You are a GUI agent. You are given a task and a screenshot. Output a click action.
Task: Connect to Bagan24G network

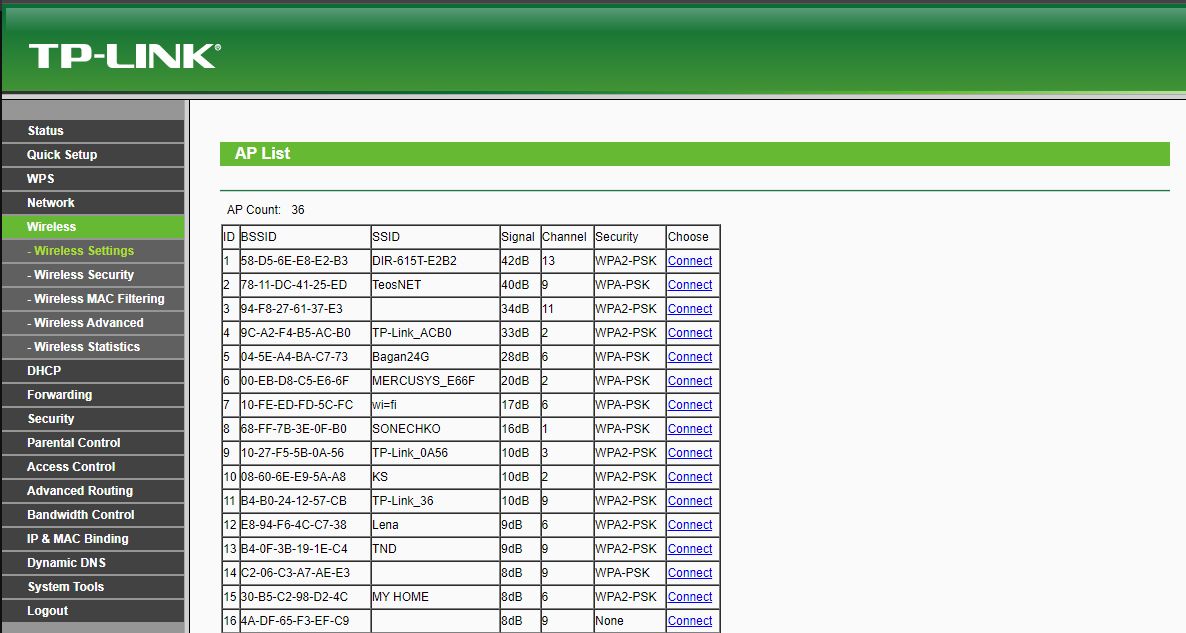tap(690, 357)
